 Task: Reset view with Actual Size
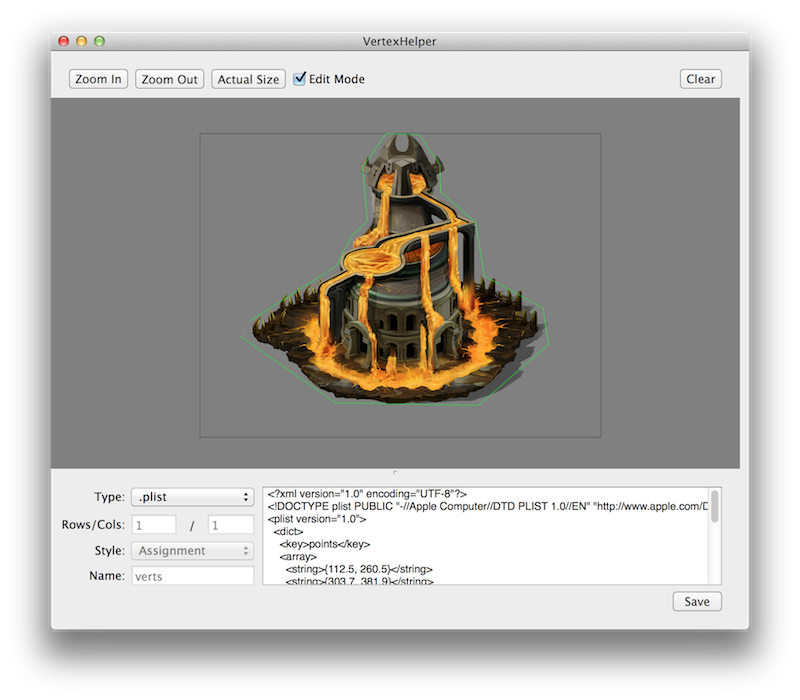(248, 79)
